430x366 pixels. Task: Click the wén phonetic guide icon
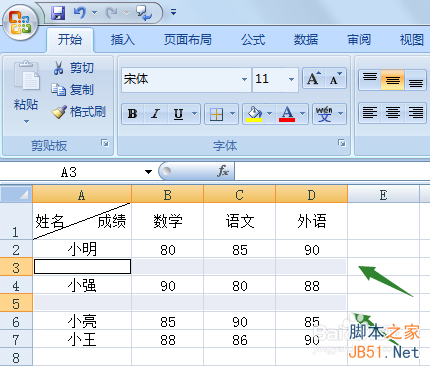[x=324, y=114]
